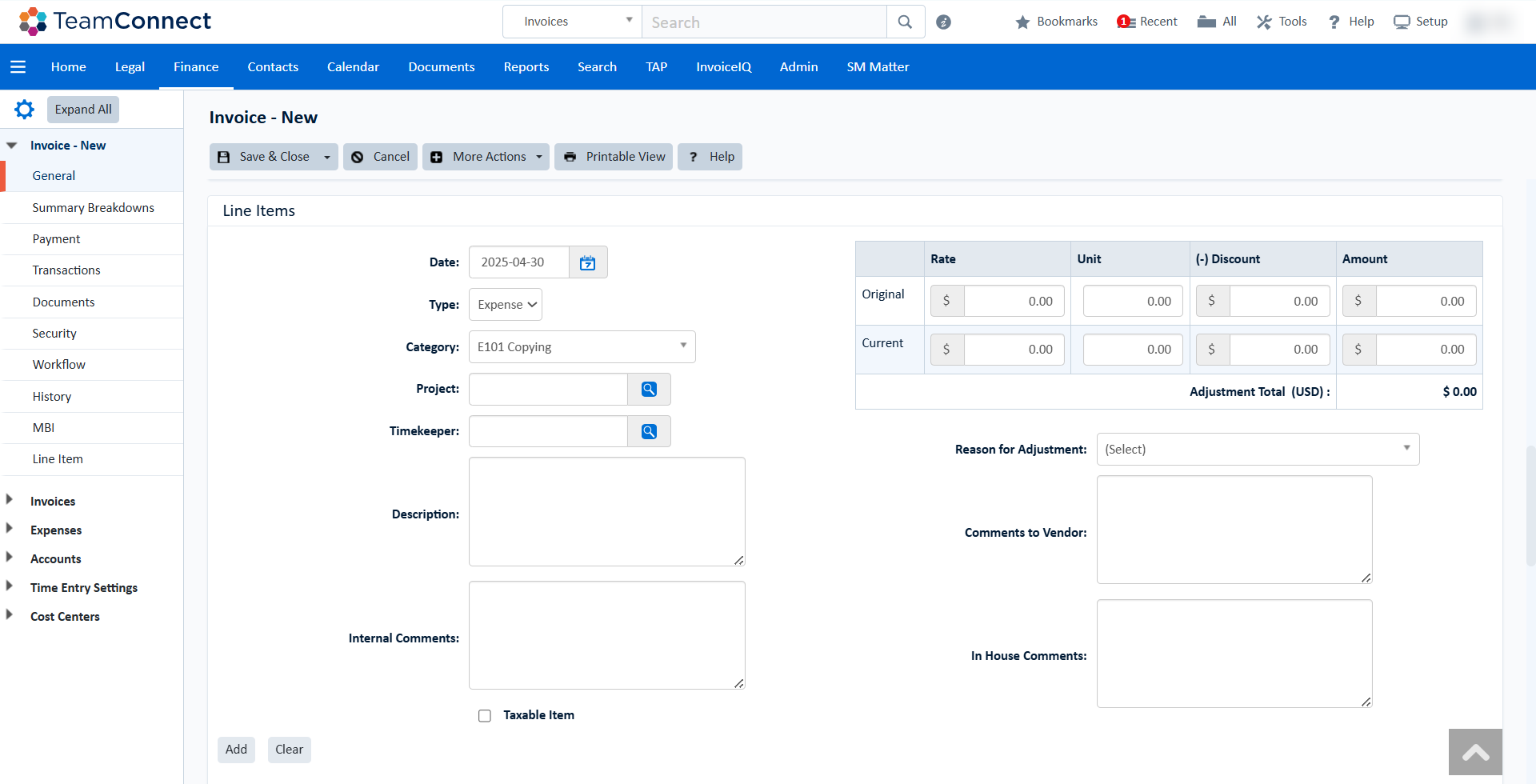Click the Add line item button
Image resolution: width=1536 pixels, height=784 pixels.
pos(236,750)
